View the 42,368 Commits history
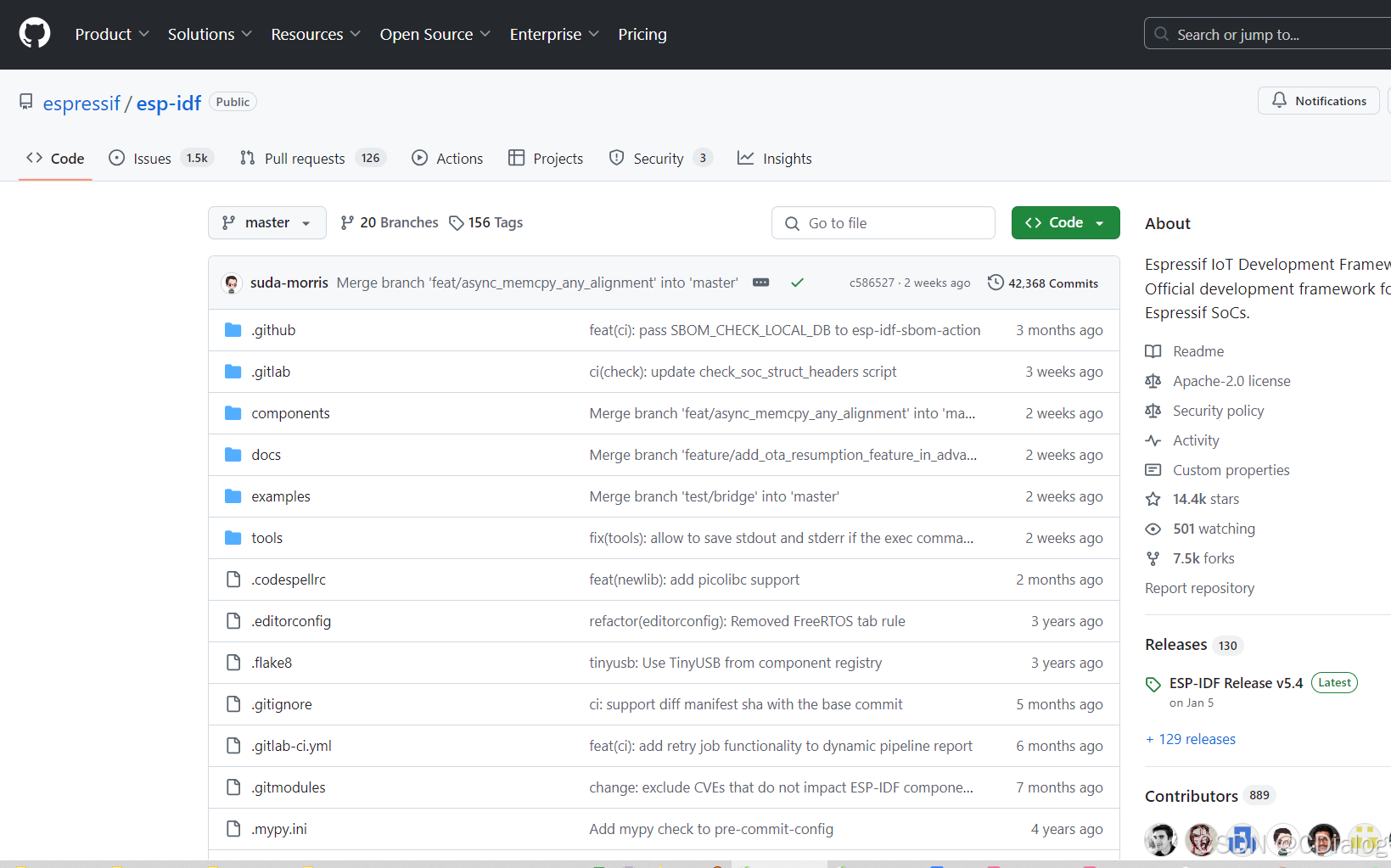The height and width of the screenshot is (868, 1391). (x=1043, y=283)
